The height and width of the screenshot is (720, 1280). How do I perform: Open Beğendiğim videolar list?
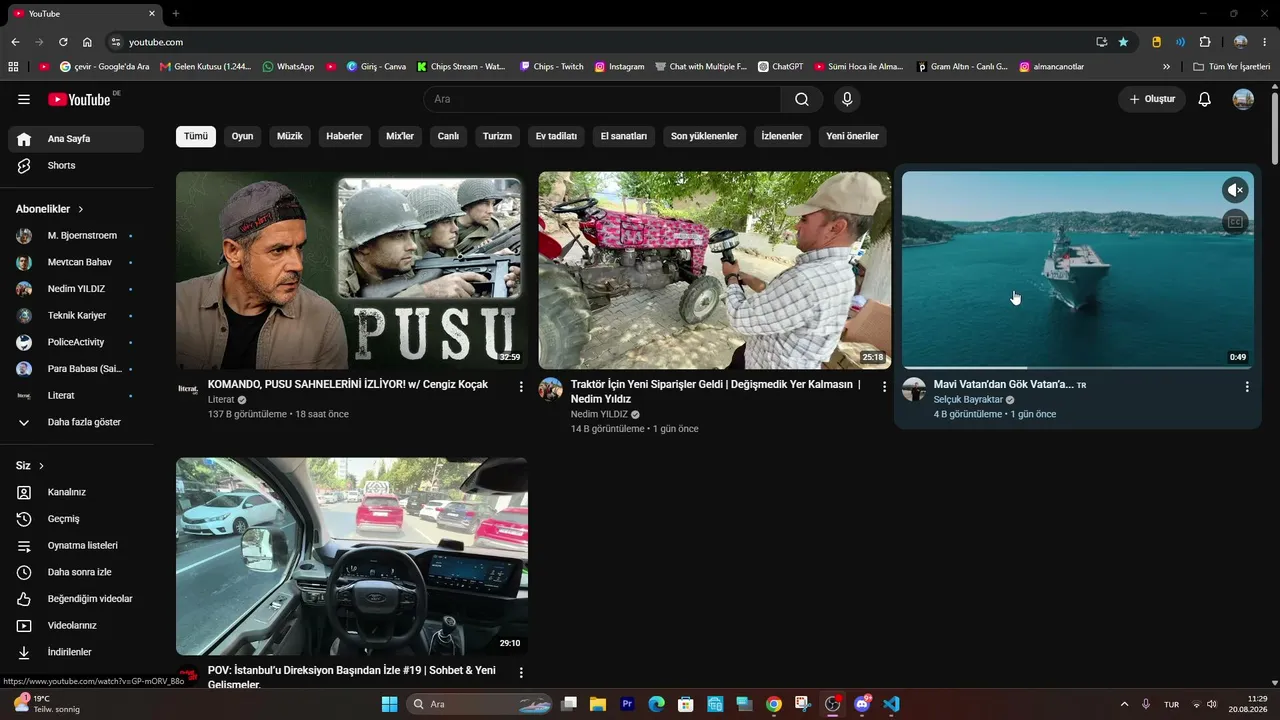pyautogui.click(x=76, y=599)
